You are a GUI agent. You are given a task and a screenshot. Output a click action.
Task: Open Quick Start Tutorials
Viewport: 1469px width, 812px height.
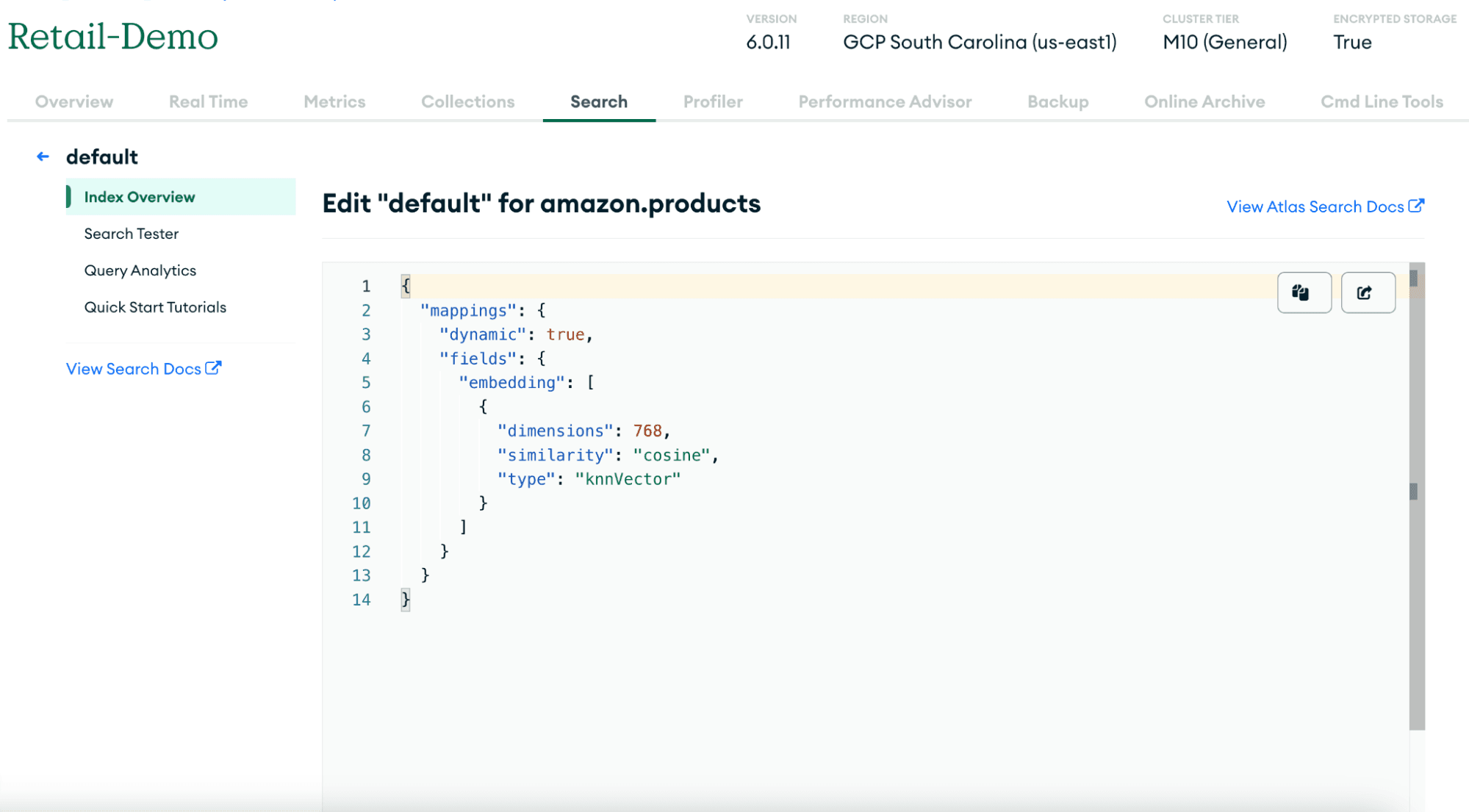click(x=155, y=306)
